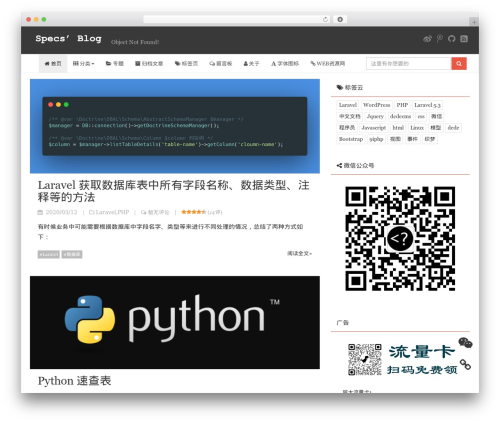Click the star rating on Laravel post
The width and height of the screenshot is (500, 423).
(193, 212)
